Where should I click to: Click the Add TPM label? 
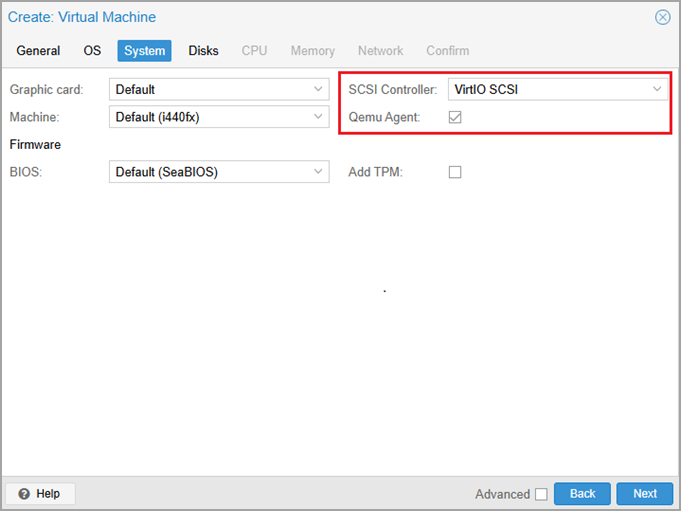(376, 172)
